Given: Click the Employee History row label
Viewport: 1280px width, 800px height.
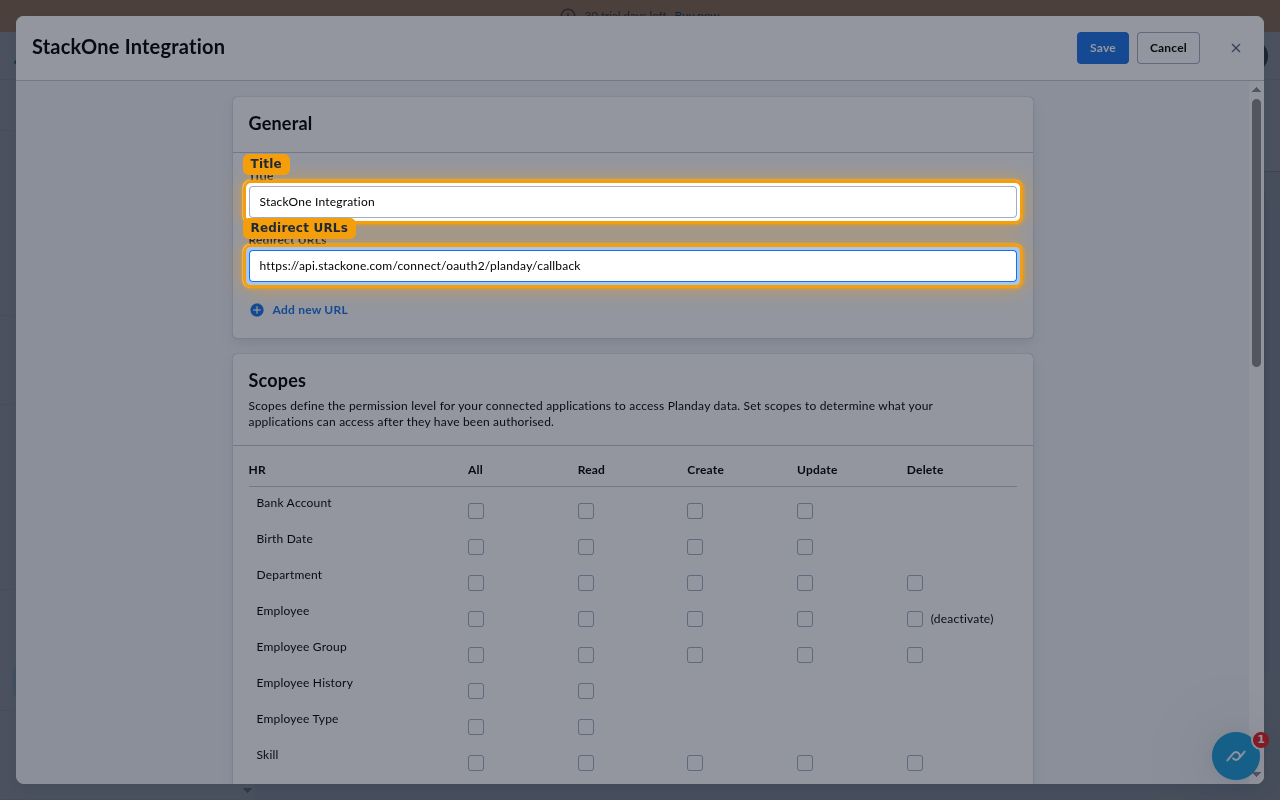Looking at the screenshot, I should click(305, 683).
